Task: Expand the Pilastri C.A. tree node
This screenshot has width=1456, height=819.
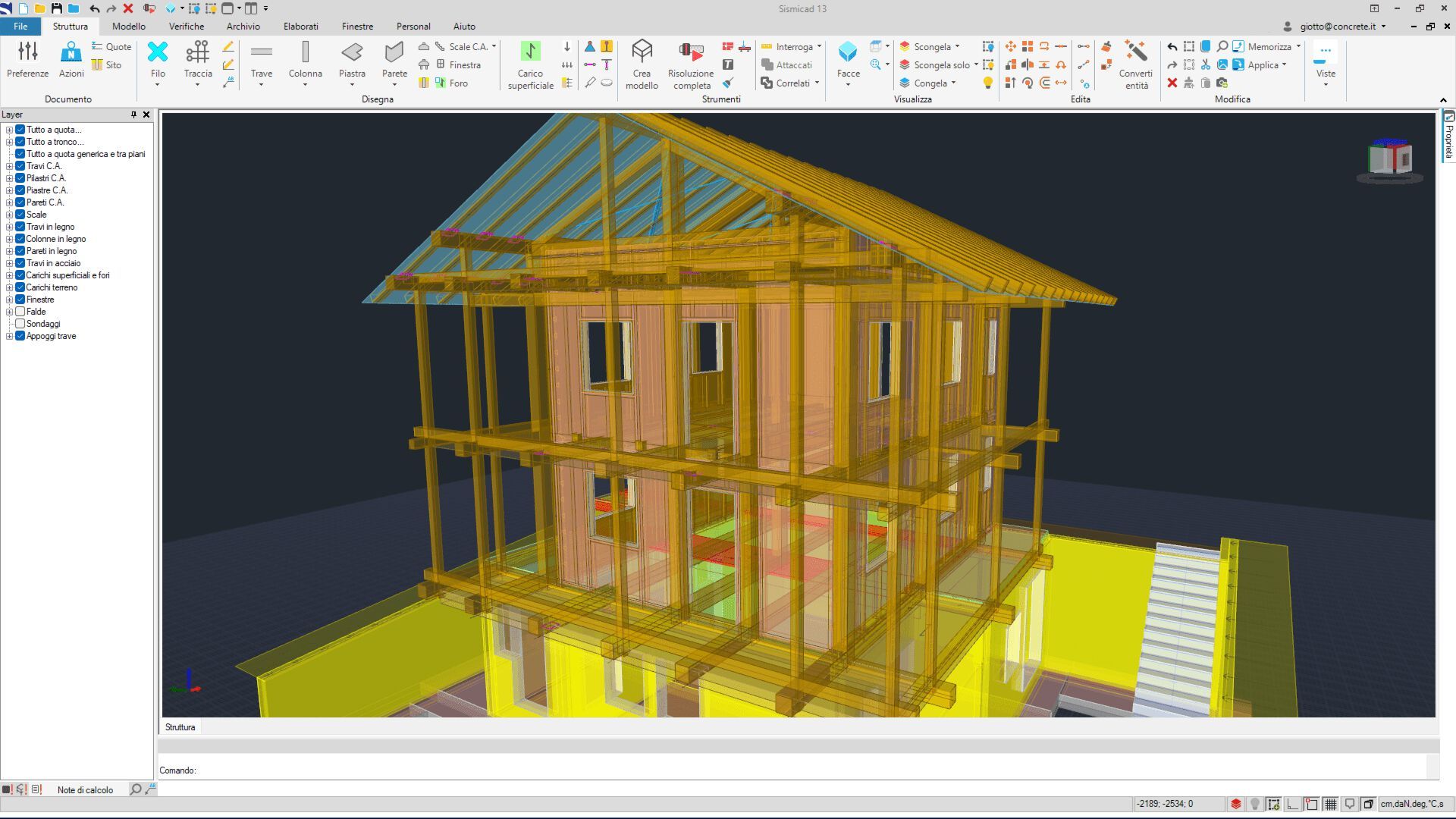Action: (x=9, y=178)
